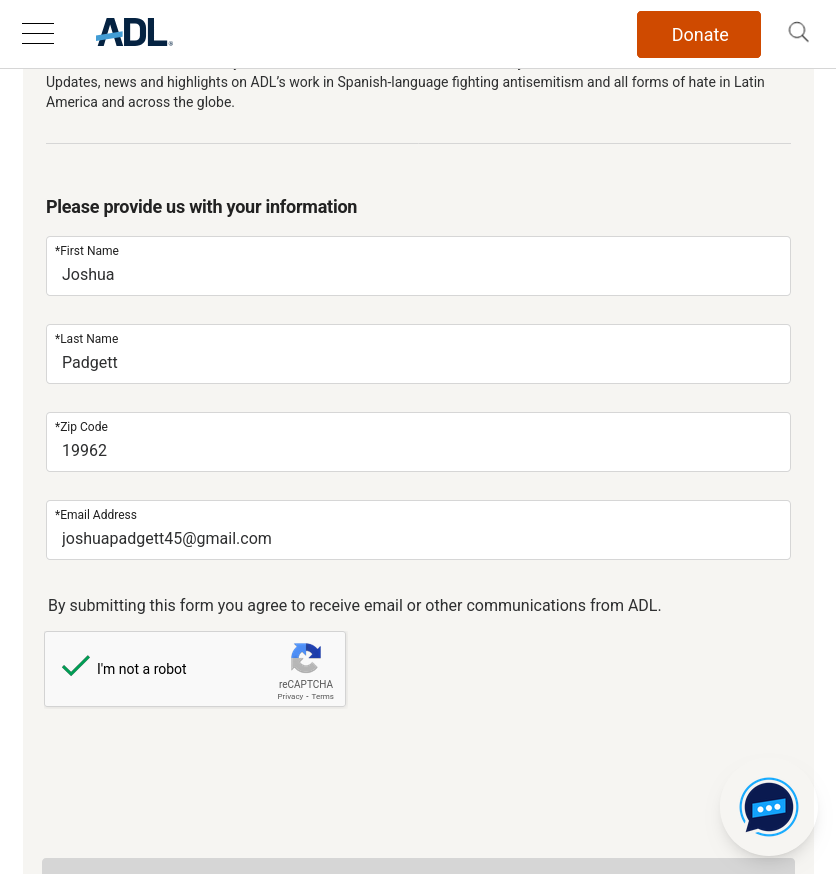Click the "*Zip Code" label text
Image resolution: width=836 pixels, height=874 pixels.
click(x=82, y=427)
